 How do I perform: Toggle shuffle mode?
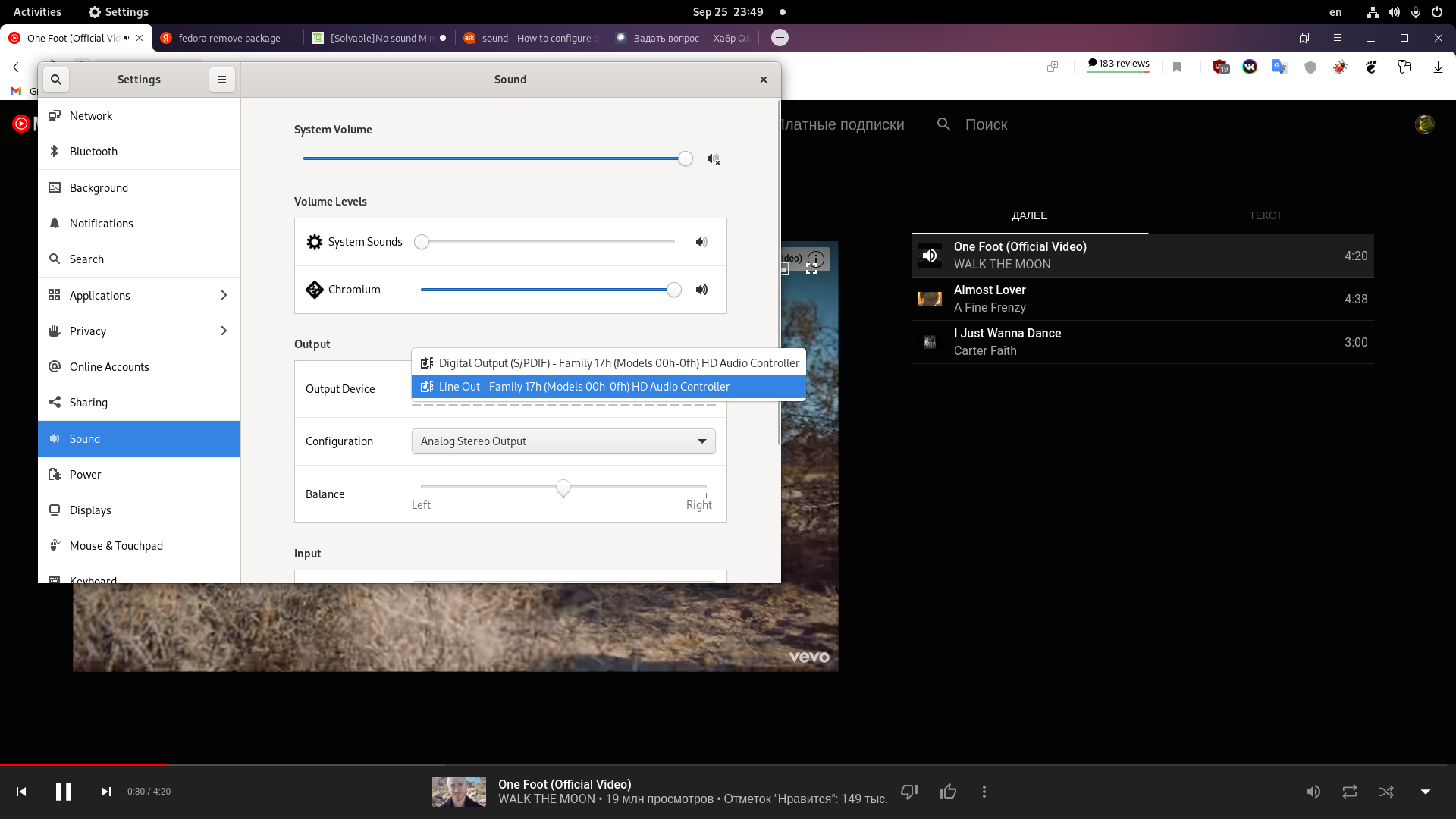(1386, 792)
